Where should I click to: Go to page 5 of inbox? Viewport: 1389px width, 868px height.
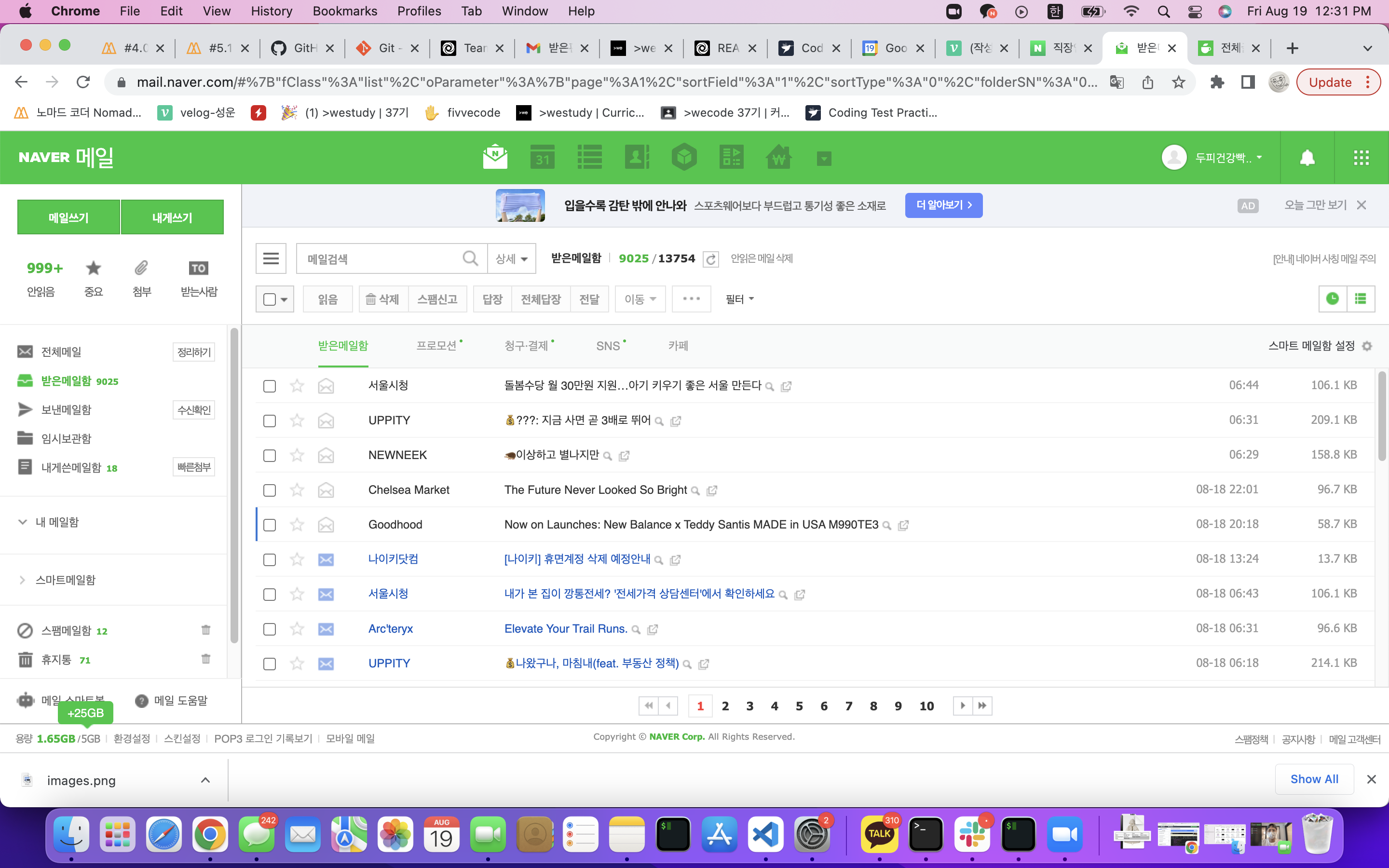[x=799, y=706]
